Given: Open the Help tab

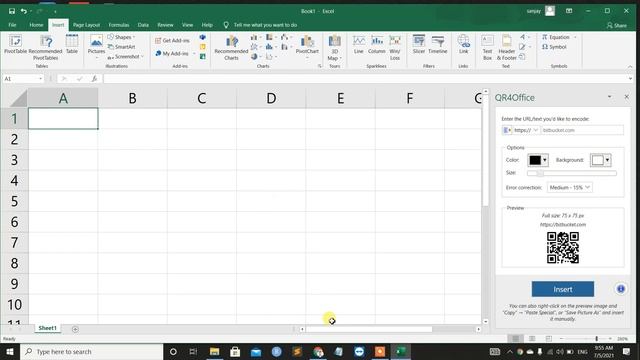Looking at the screenshot, I should 207,25.
